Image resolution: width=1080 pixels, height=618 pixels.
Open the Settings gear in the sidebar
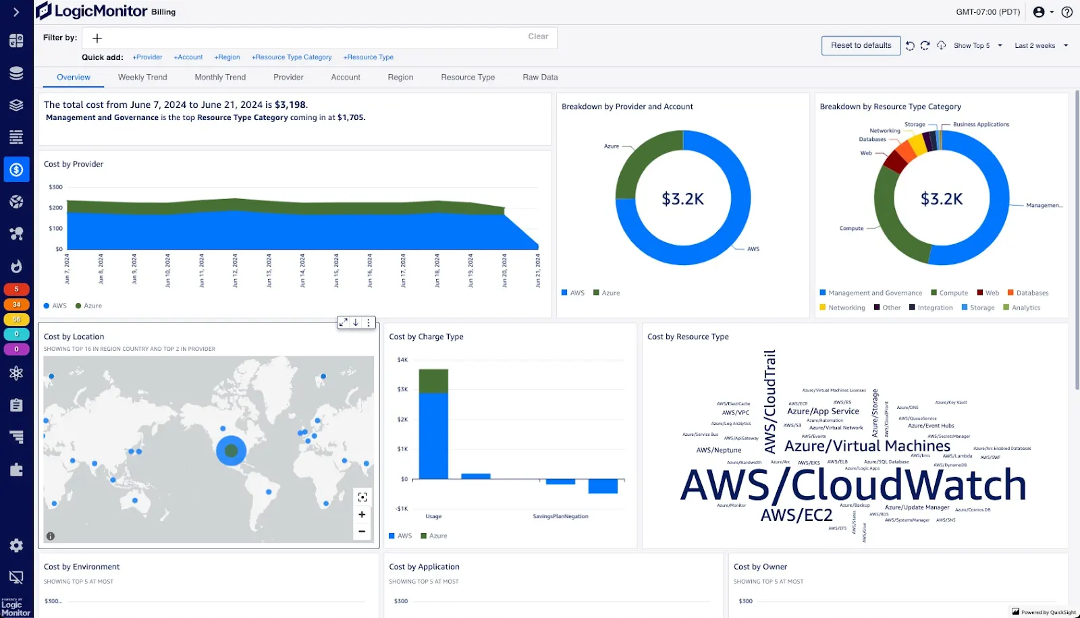pyautogui.click(x=15, y=546)
